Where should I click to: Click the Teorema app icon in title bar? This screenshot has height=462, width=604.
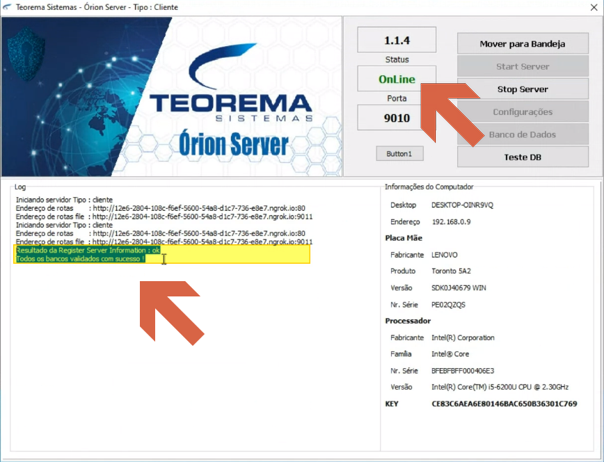click(7, 7)
